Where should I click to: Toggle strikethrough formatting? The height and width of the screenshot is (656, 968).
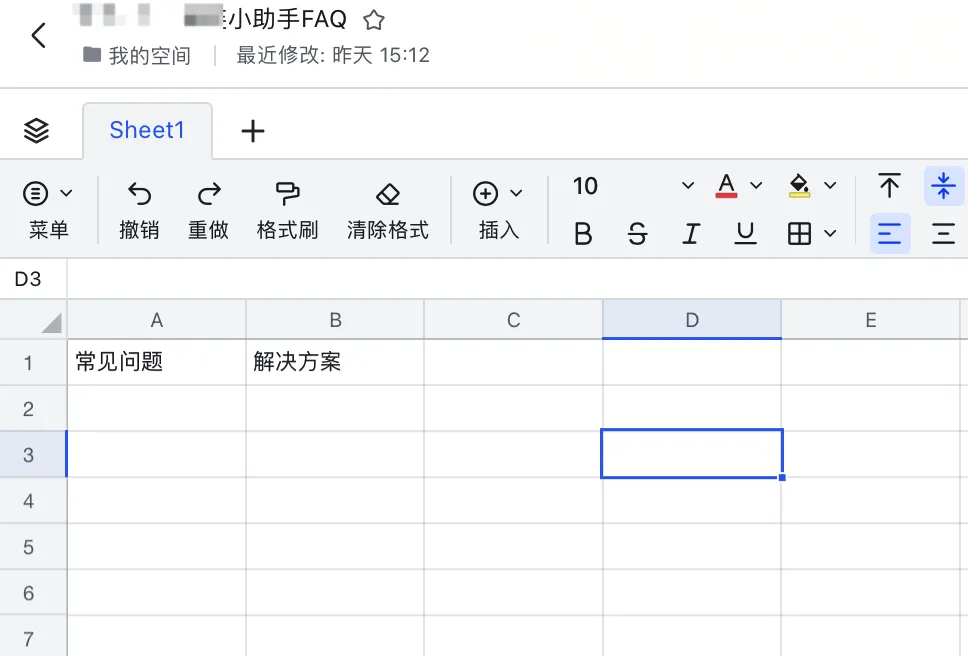pyautogui.click(x=637, y=234)
